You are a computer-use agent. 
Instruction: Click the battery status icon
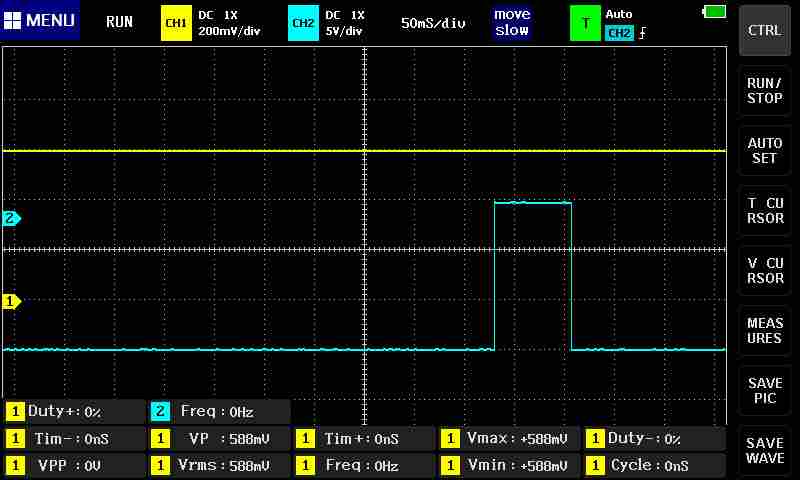pyautogui.click(x=715, y=12)
